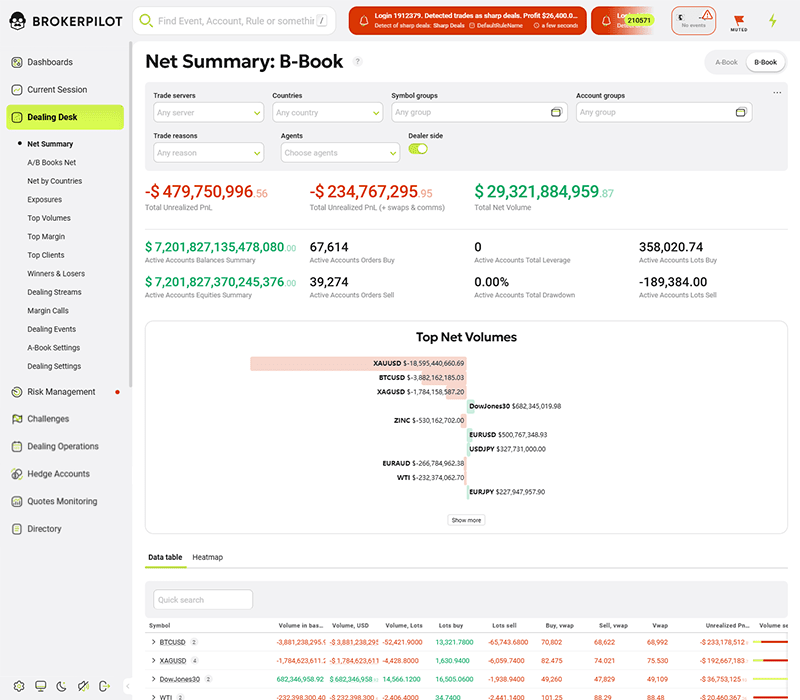
Task: Open the settings gear at the bottom left
Action: 19,686
